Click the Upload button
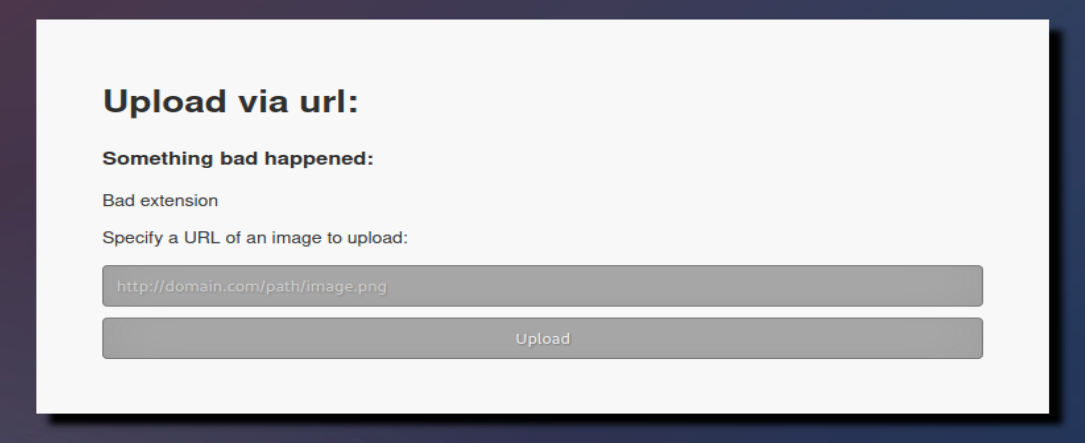The image size is (1085, 443). (542, 338)
